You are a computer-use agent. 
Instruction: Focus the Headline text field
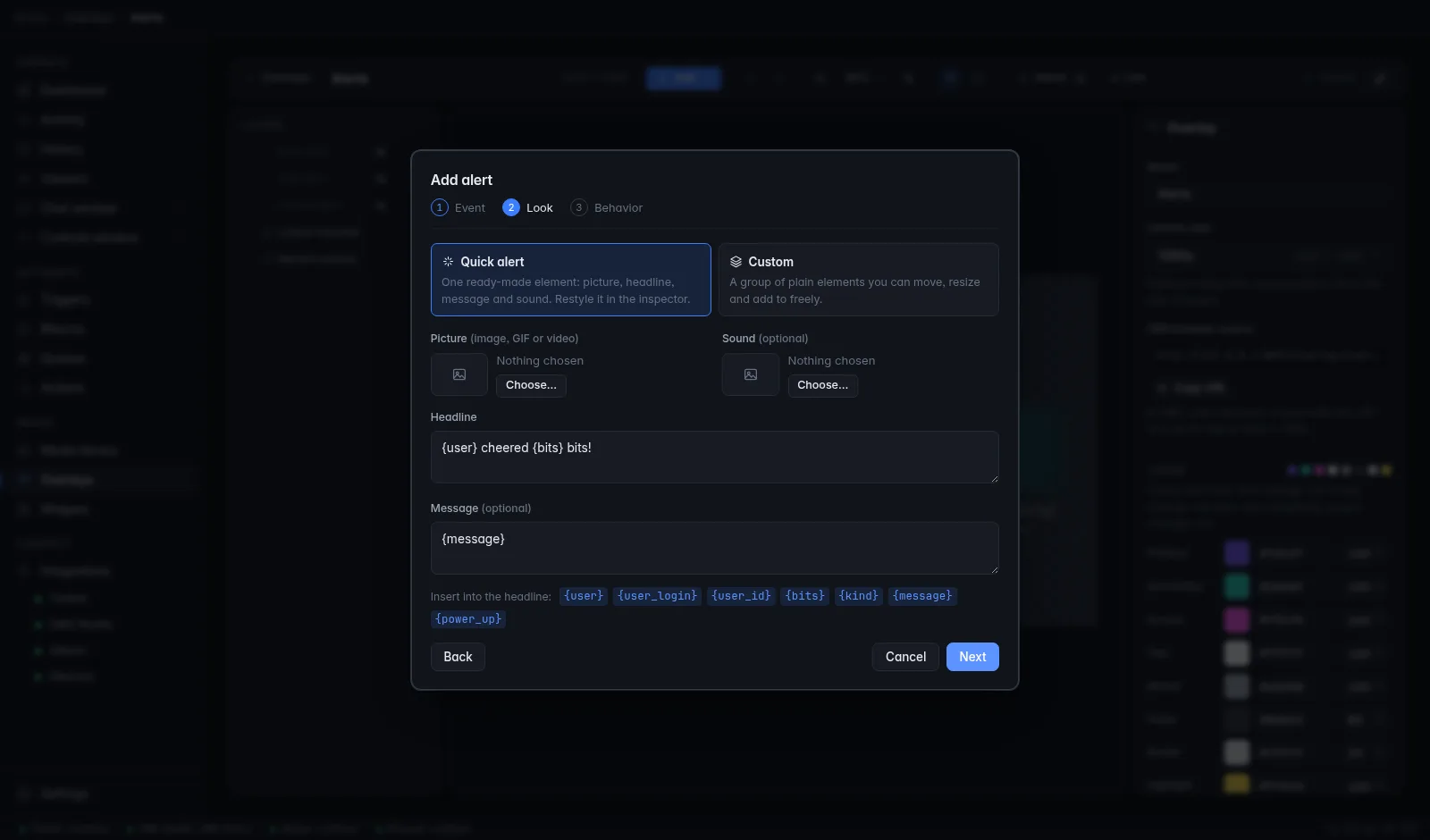(x=714, y=457)
